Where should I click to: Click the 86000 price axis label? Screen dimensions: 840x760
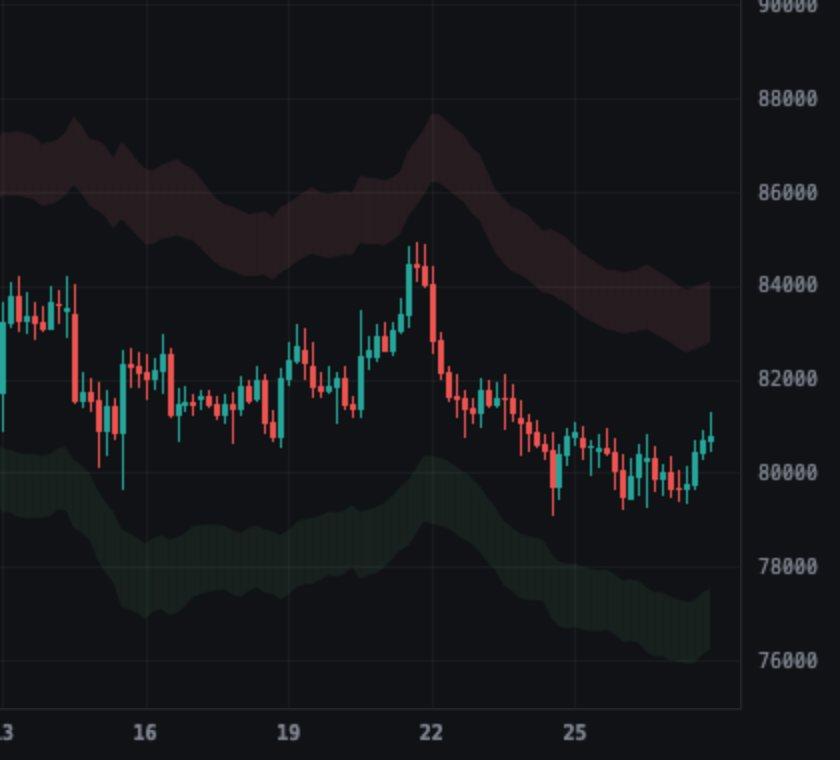pyautogui.click(x=788, y=192)
